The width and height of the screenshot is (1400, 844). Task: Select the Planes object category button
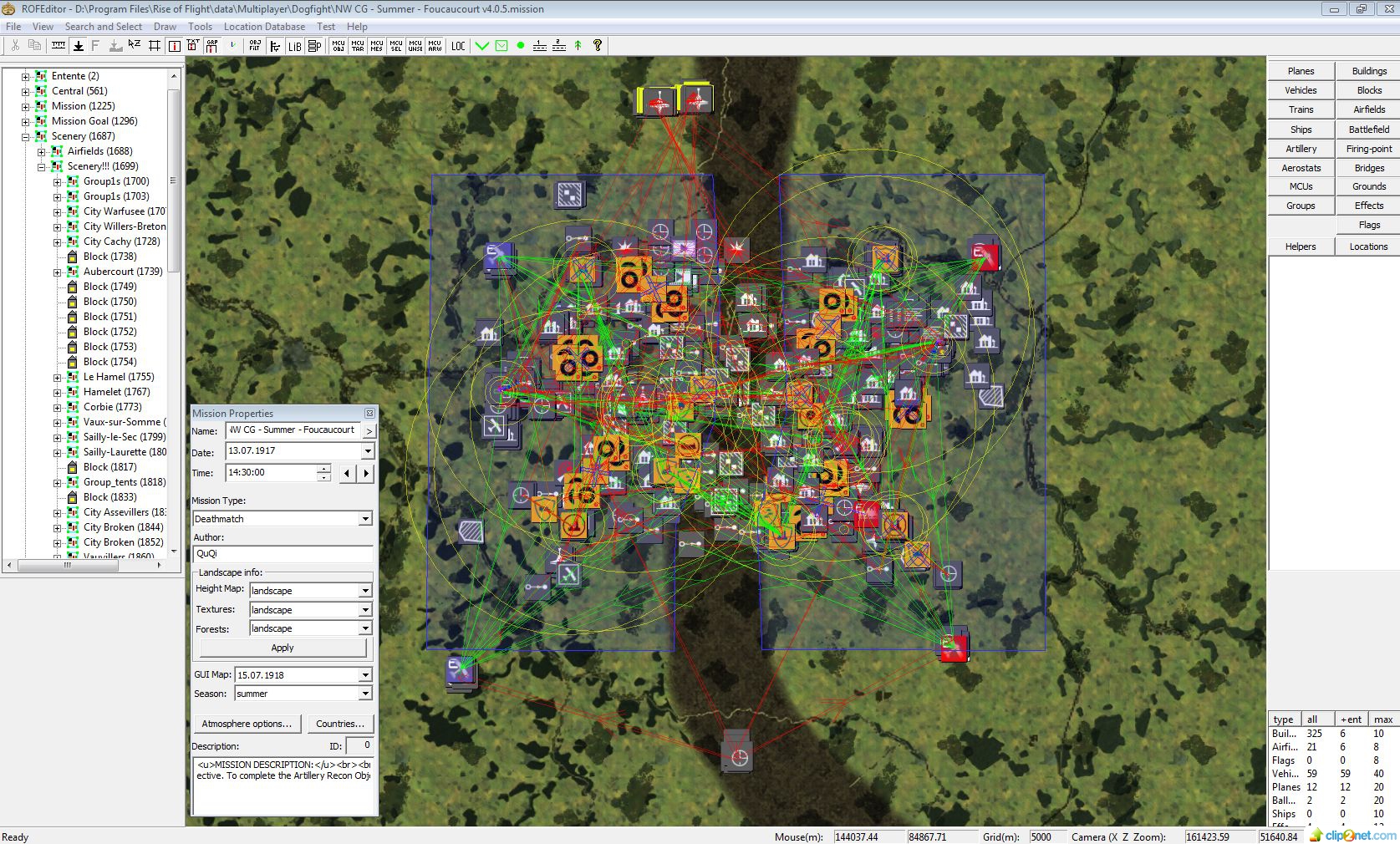pyautogui.click(x=1301, y=71)
